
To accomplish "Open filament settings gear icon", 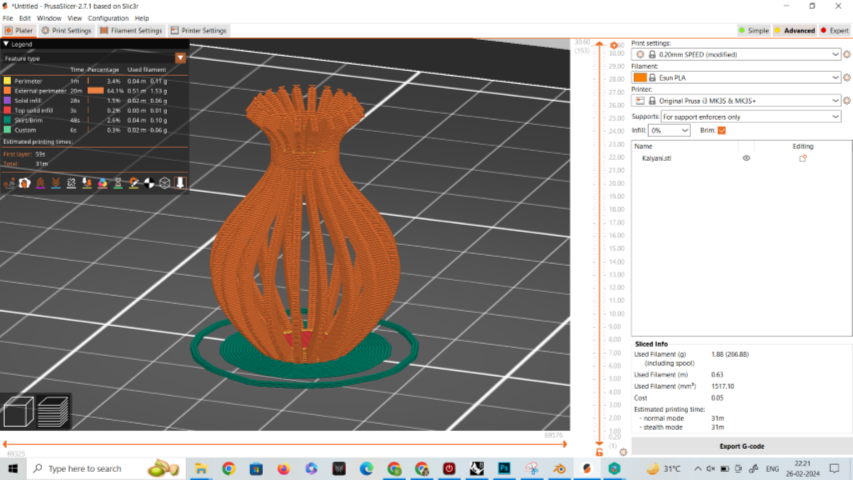I will pos(846,77).
